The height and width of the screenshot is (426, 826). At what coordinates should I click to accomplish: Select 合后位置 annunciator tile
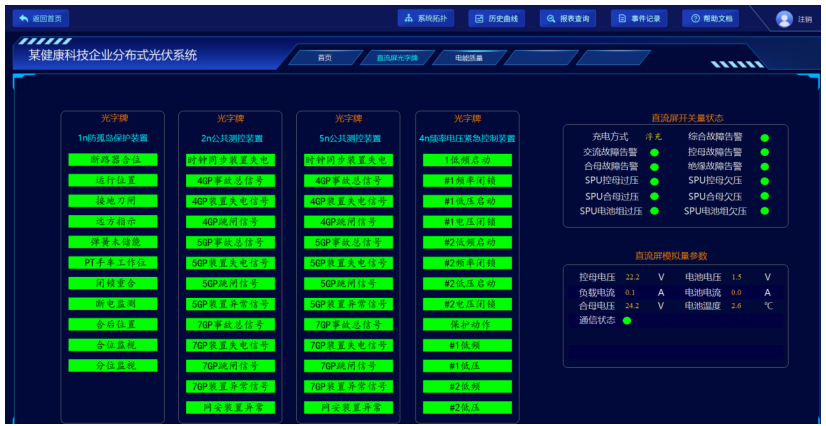click(113, 324)
